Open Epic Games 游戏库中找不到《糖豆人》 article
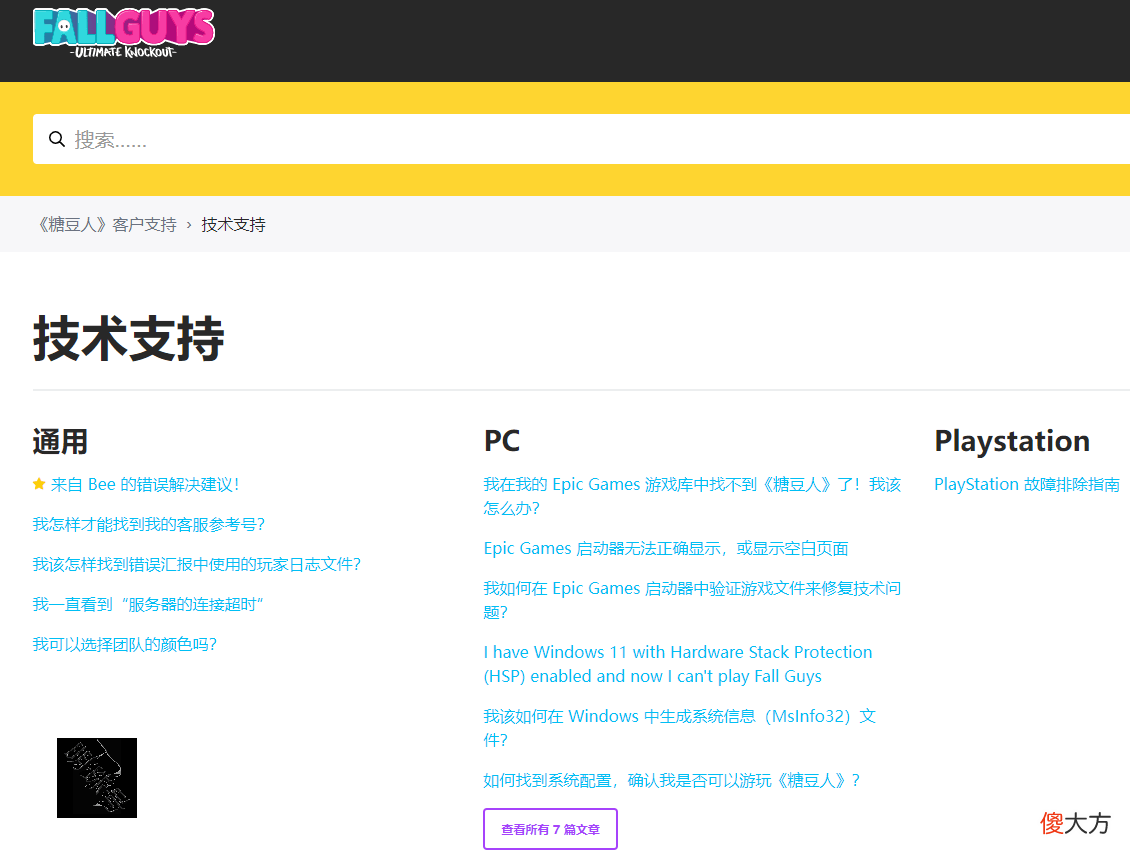Screen dimensions: 1130x861 692,496
